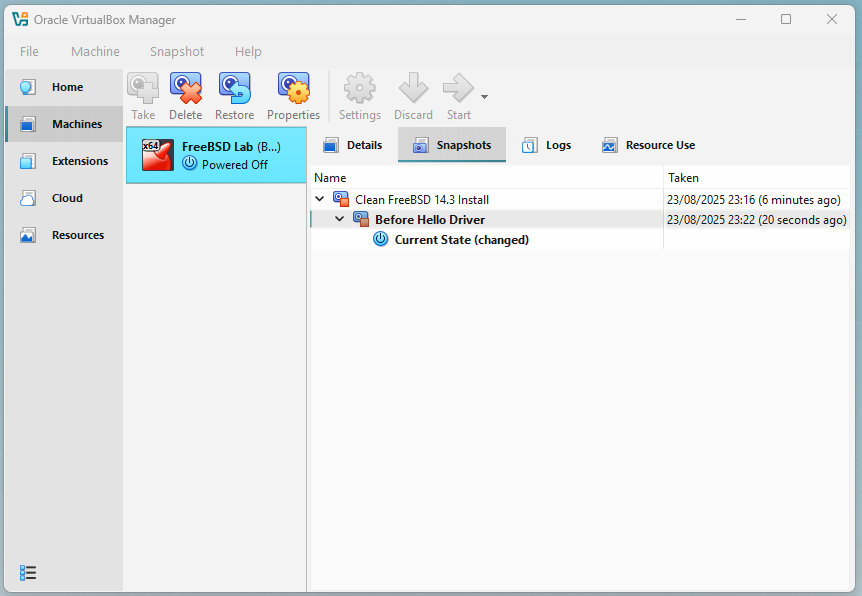The width and height of the screenshot is (862, 596).
Task: Open machine Settings gear in toolbar
Action: [360, 89]
